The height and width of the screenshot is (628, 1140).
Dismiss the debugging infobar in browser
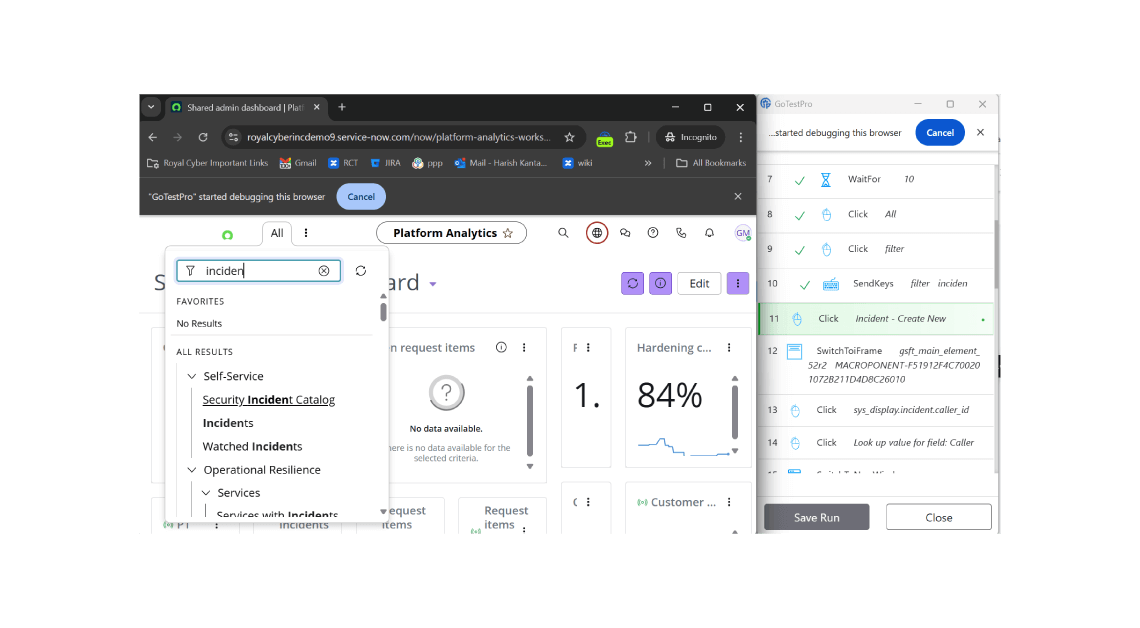tap(738, 196)
